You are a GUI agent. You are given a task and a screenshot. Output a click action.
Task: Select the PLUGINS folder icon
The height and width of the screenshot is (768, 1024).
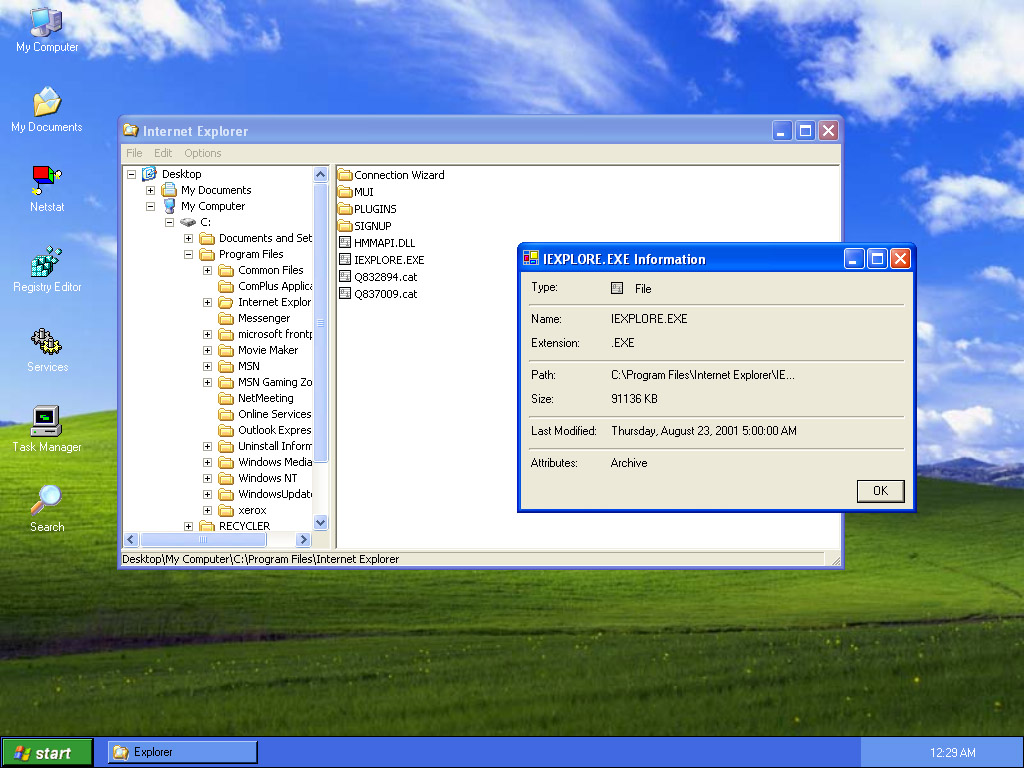tap(345, 209)
